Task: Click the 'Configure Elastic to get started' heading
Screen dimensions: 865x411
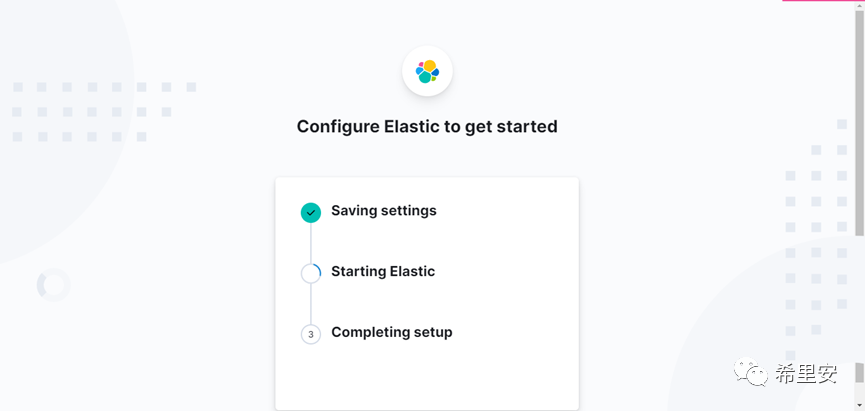Action: (x=427, y=127)
